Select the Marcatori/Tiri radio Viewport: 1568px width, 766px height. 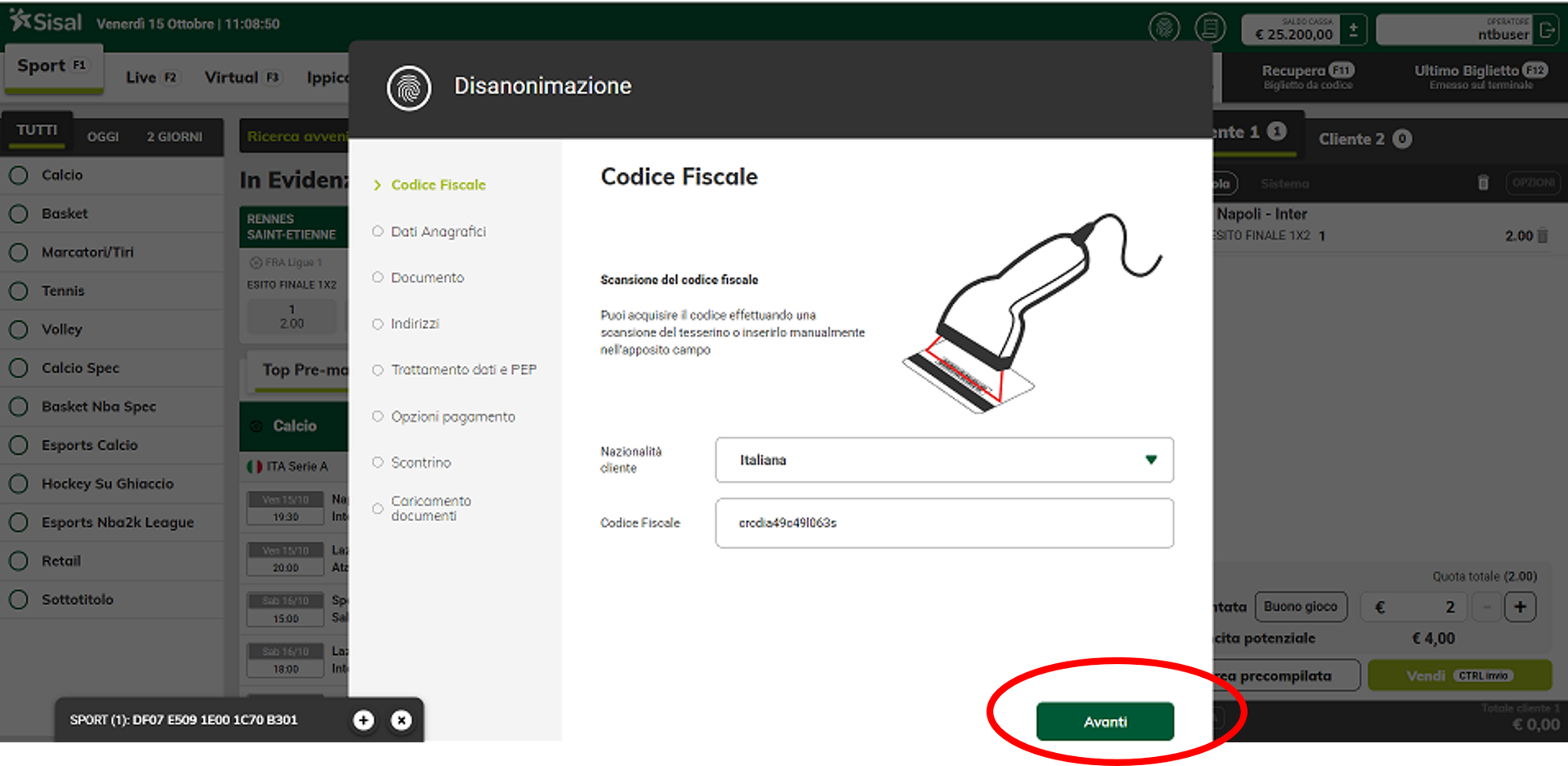tap(19, 252)
